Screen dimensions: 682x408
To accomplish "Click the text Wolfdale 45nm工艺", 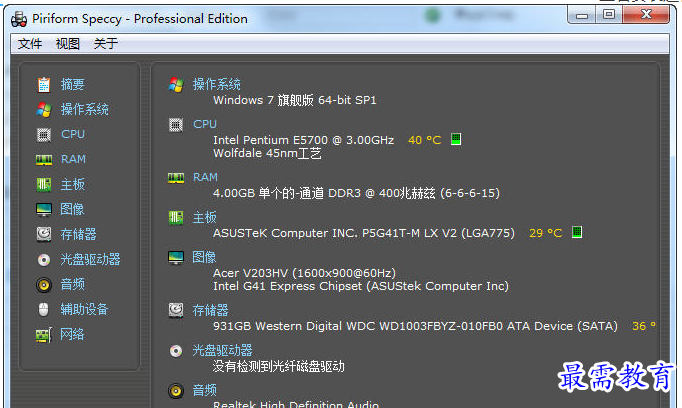I will coord(267,153).
